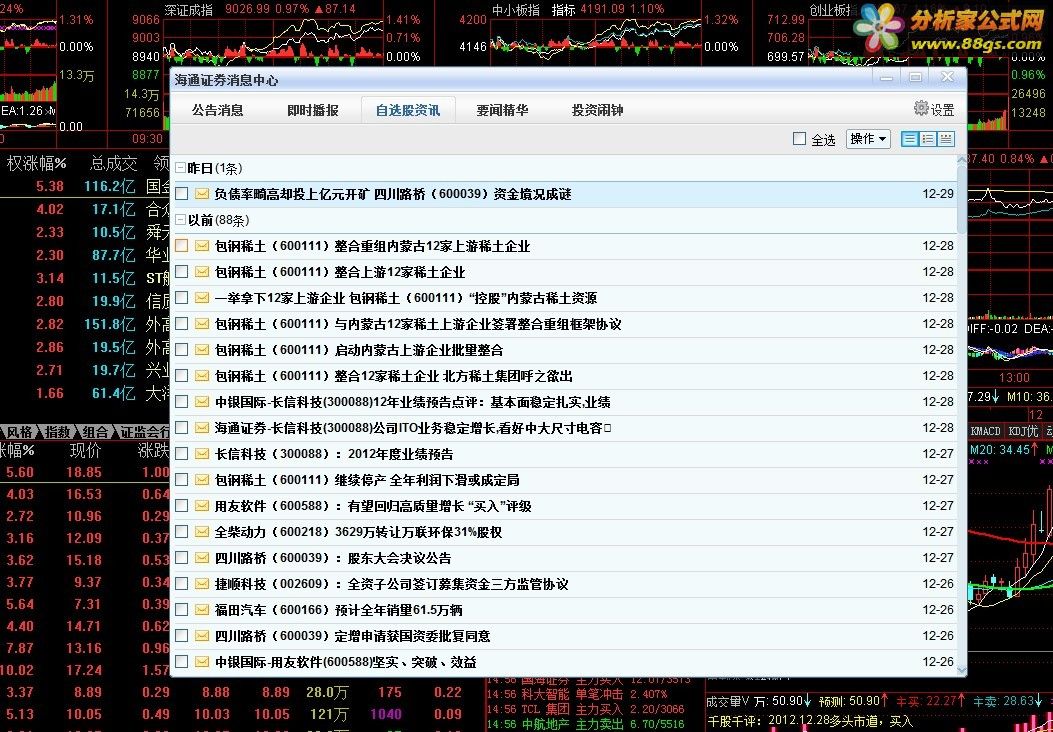Screen dimensions: 1053x732
Task: Check box for 捷顺科技 募集资金三方监管协议
Action: (181, 584)
